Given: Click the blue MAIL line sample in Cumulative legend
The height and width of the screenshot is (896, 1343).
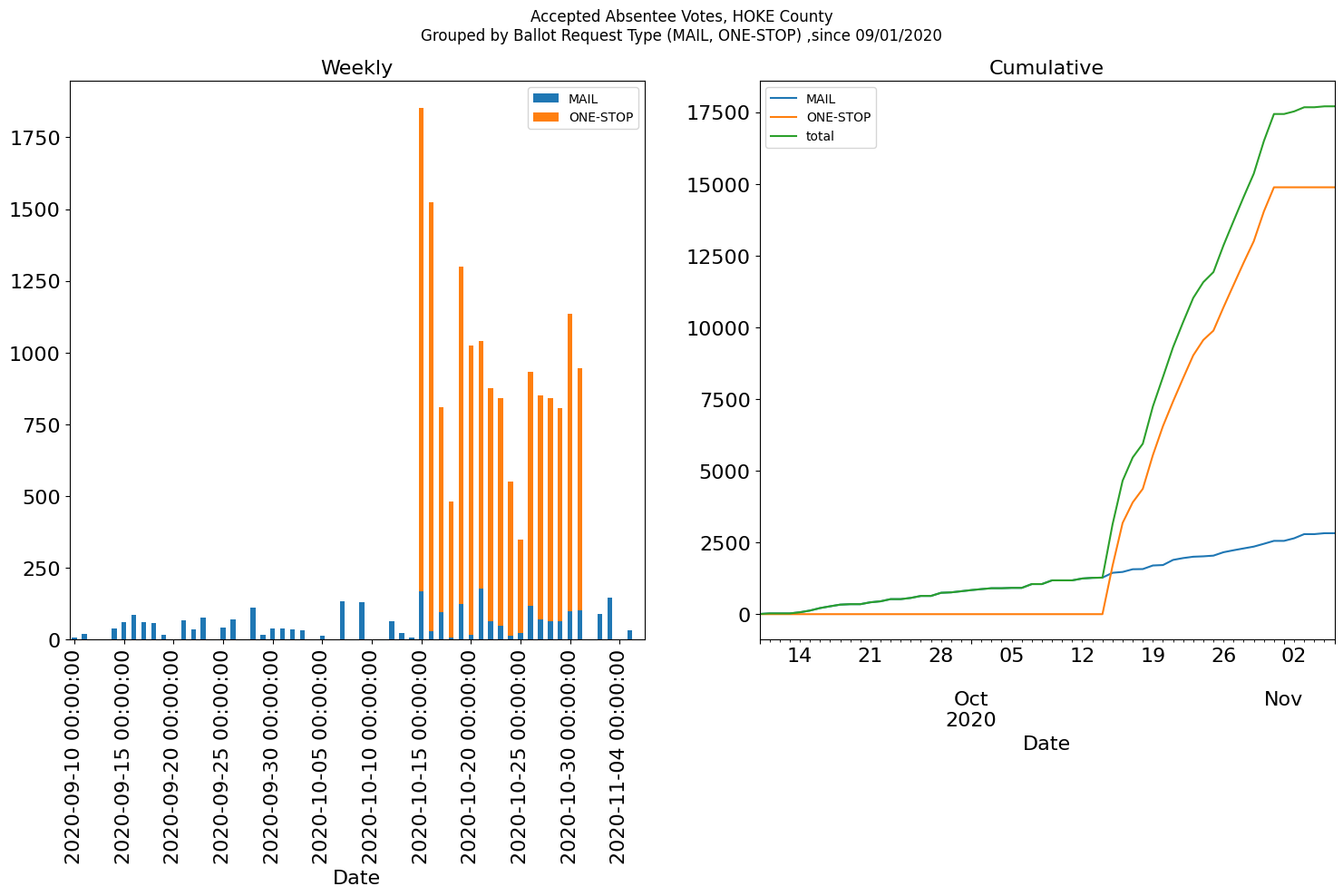Looking at the screenshot, I should coord(784,99).
